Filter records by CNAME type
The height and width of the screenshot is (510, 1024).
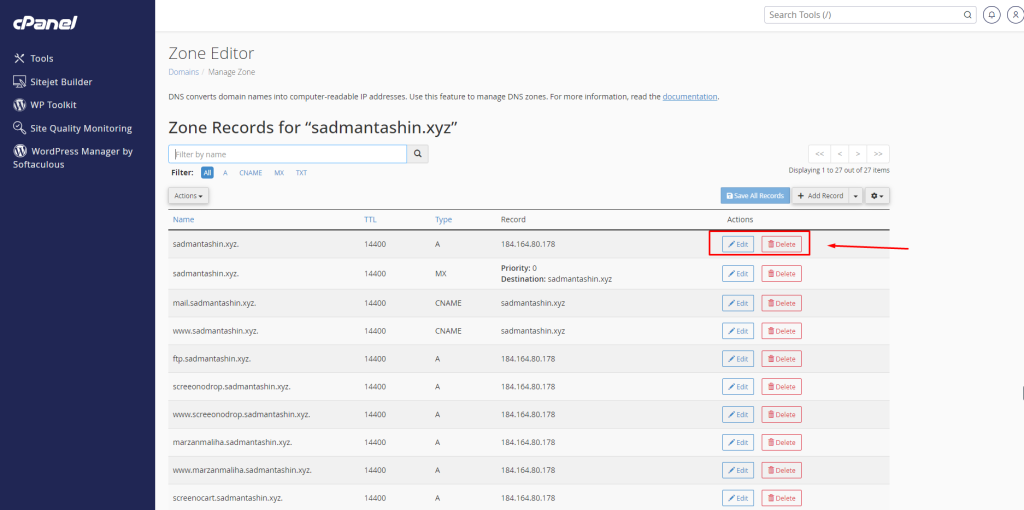[x=250, y=173]
